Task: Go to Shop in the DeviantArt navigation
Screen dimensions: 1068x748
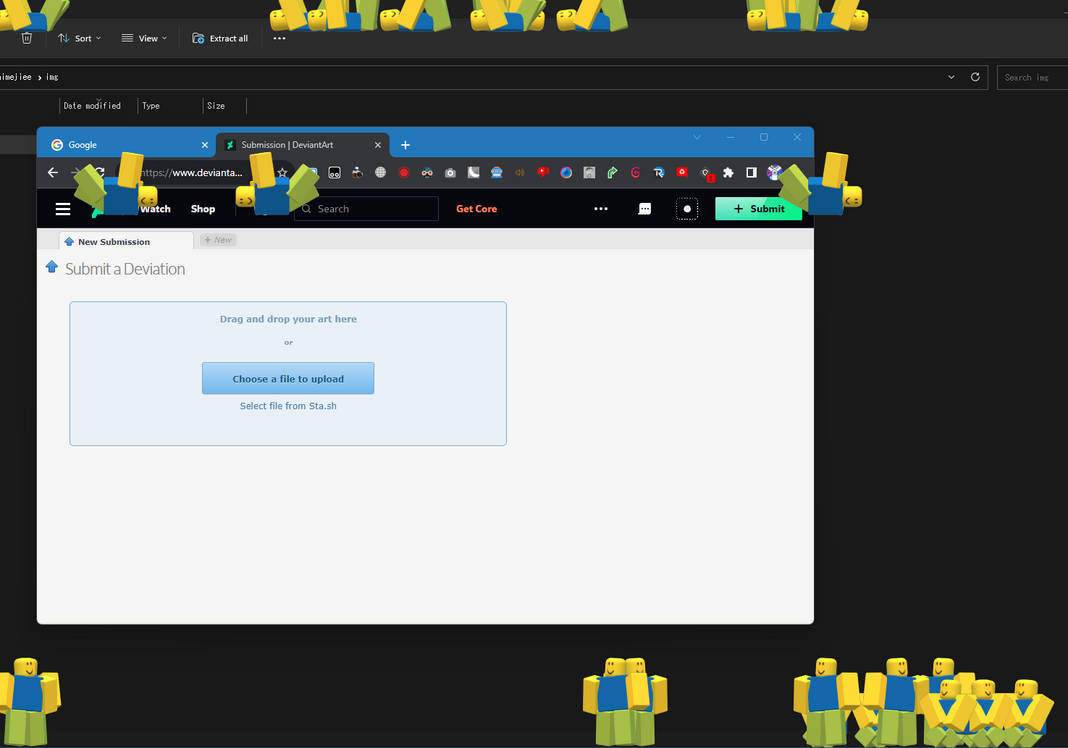Action: pos(203,209)
